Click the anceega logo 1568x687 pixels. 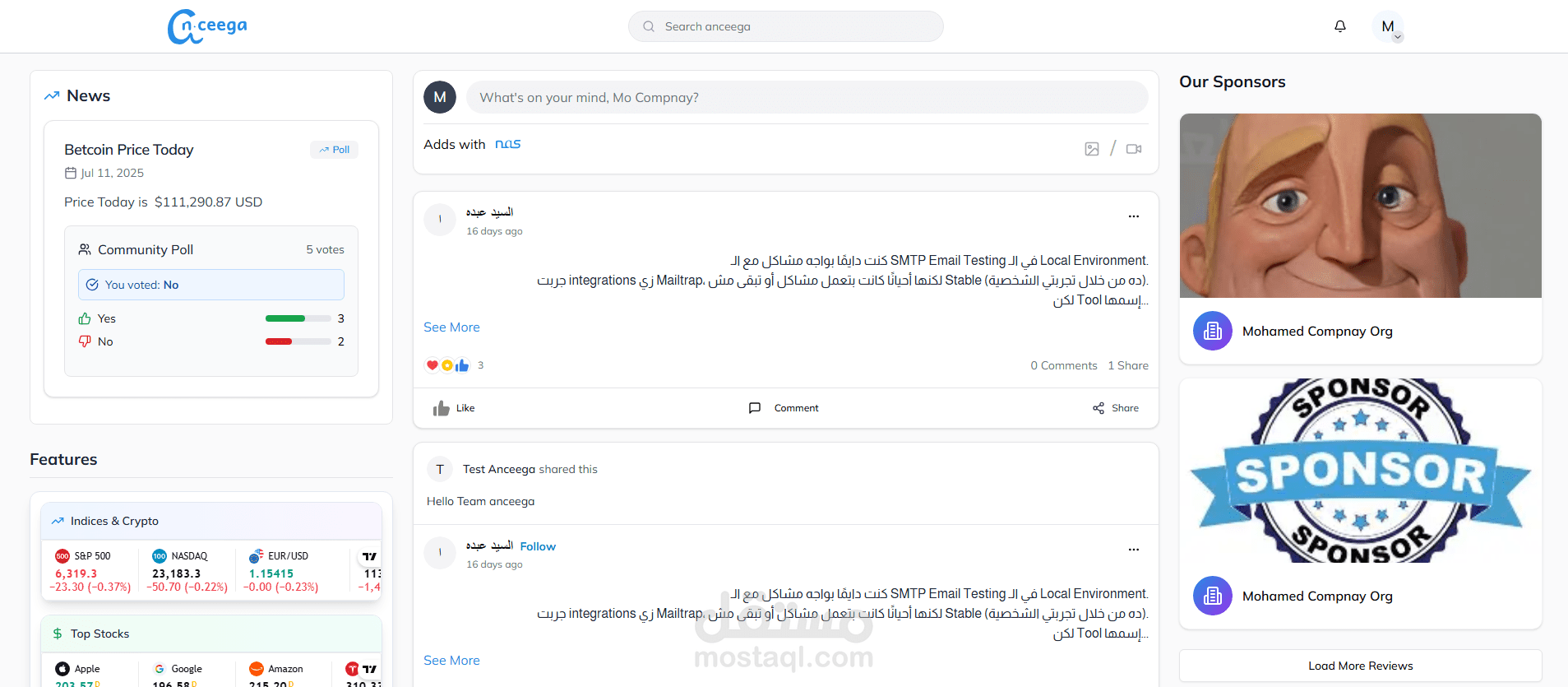[207, 26]
